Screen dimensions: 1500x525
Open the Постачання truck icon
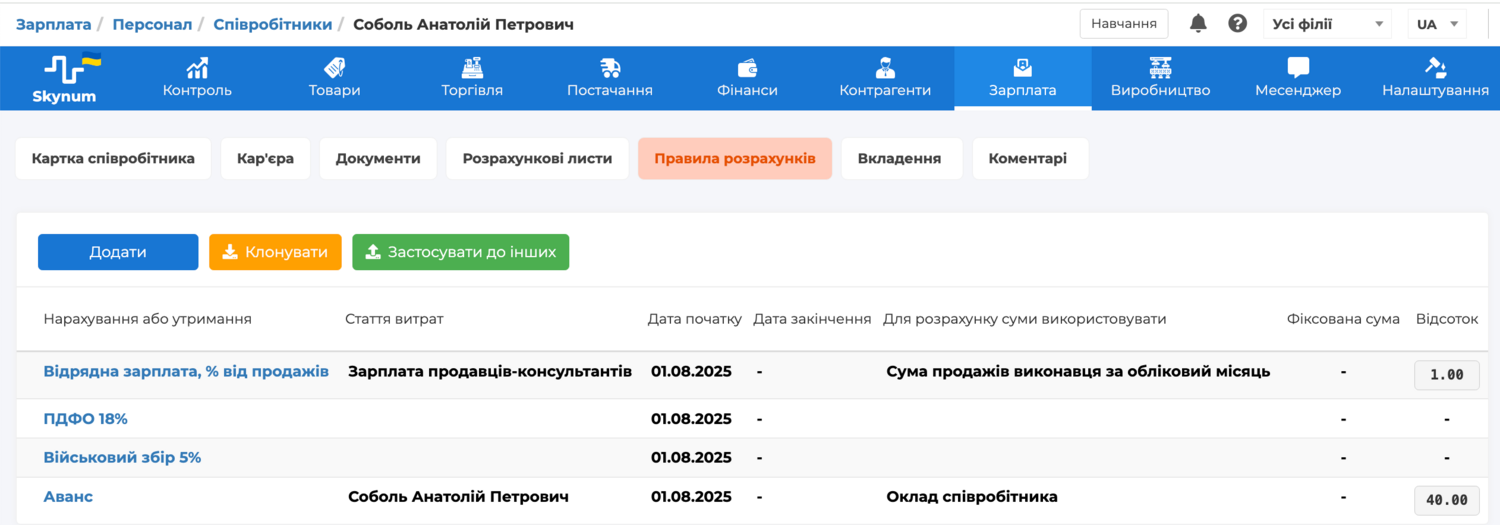(x=609, y=68)
